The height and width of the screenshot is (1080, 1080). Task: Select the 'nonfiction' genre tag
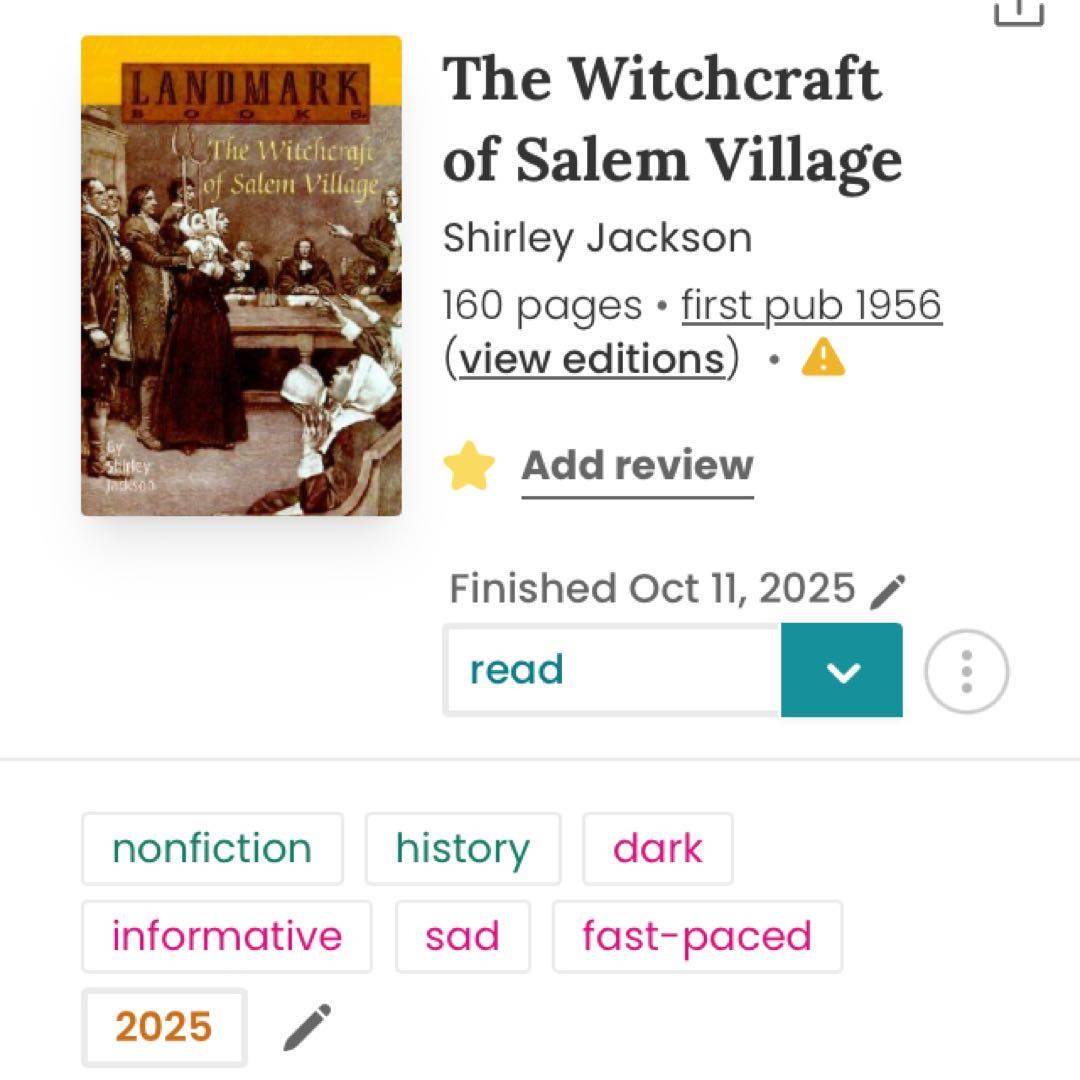[212, 849]
